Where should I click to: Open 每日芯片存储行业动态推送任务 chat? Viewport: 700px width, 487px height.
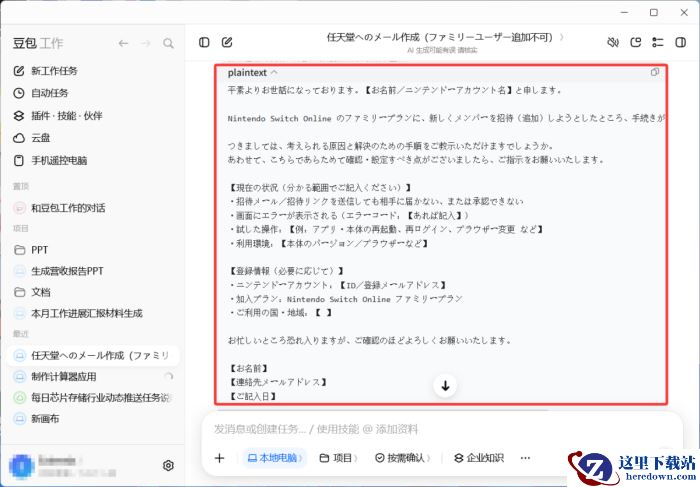(x=92, y=397)
